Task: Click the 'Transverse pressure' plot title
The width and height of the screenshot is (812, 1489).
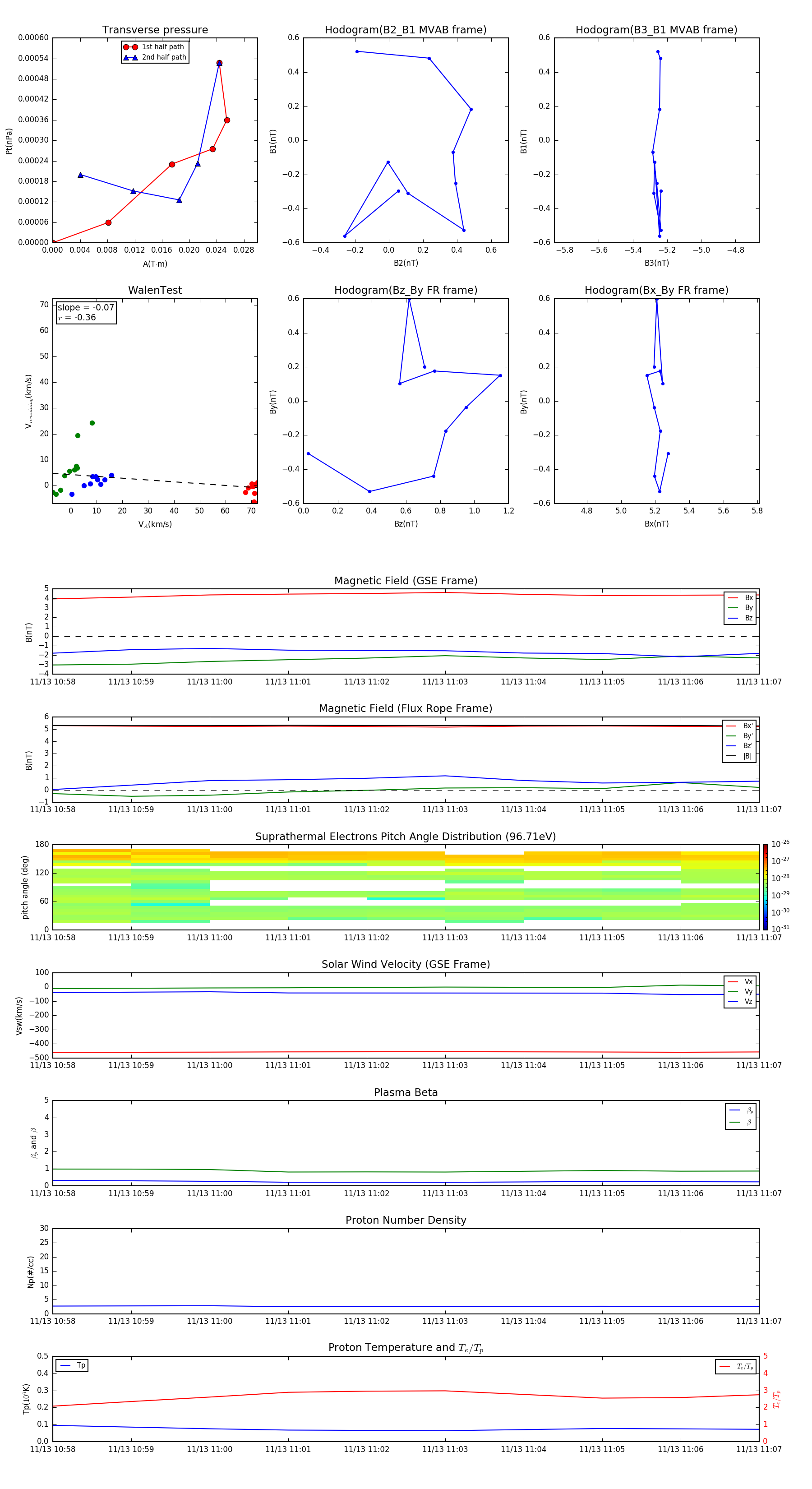Action: point(155,30)
